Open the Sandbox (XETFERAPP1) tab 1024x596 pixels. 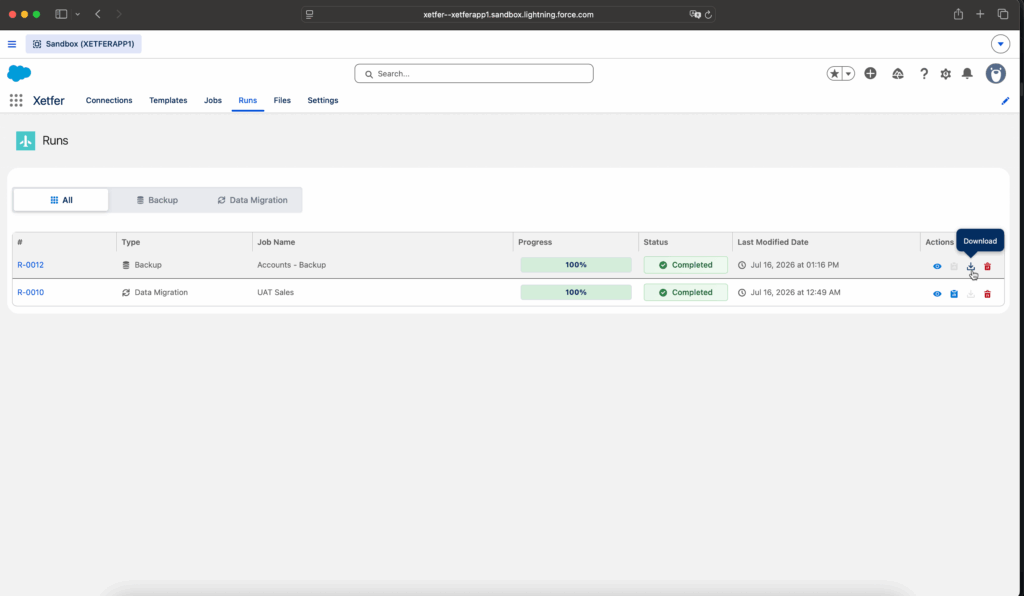pos(84,44)
